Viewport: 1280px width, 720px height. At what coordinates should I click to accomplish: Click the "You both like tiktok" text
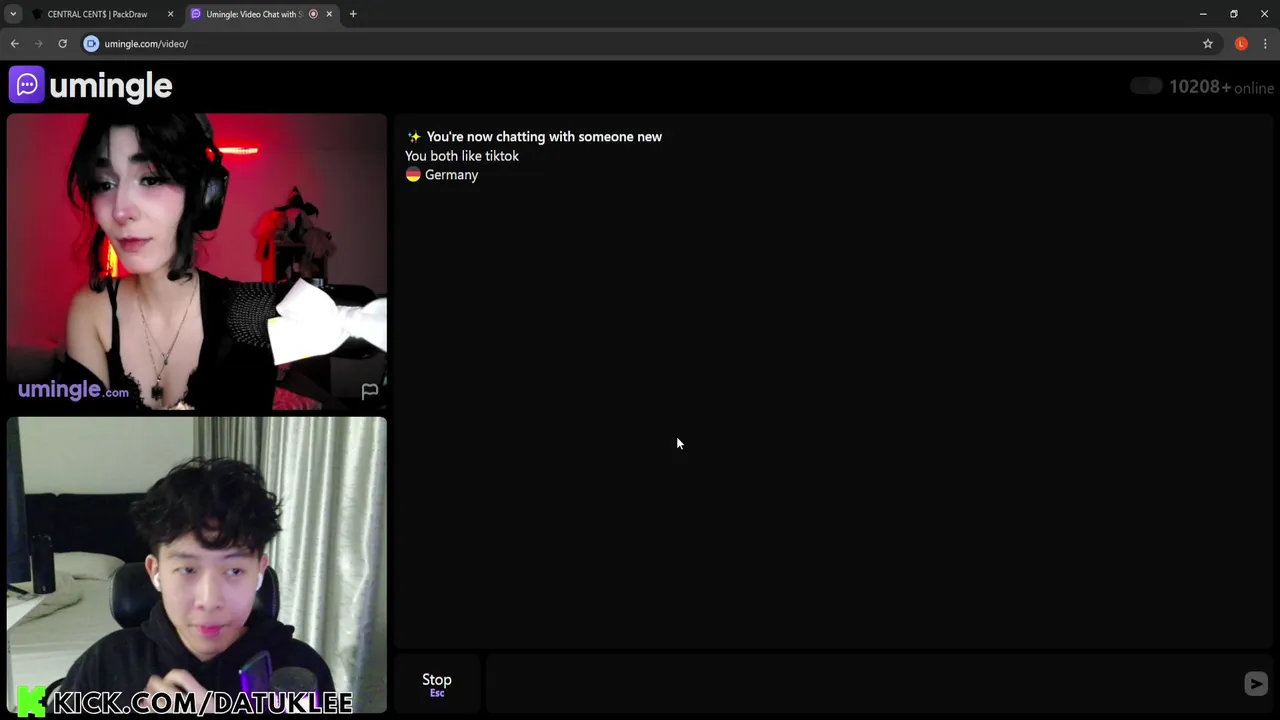462,156
